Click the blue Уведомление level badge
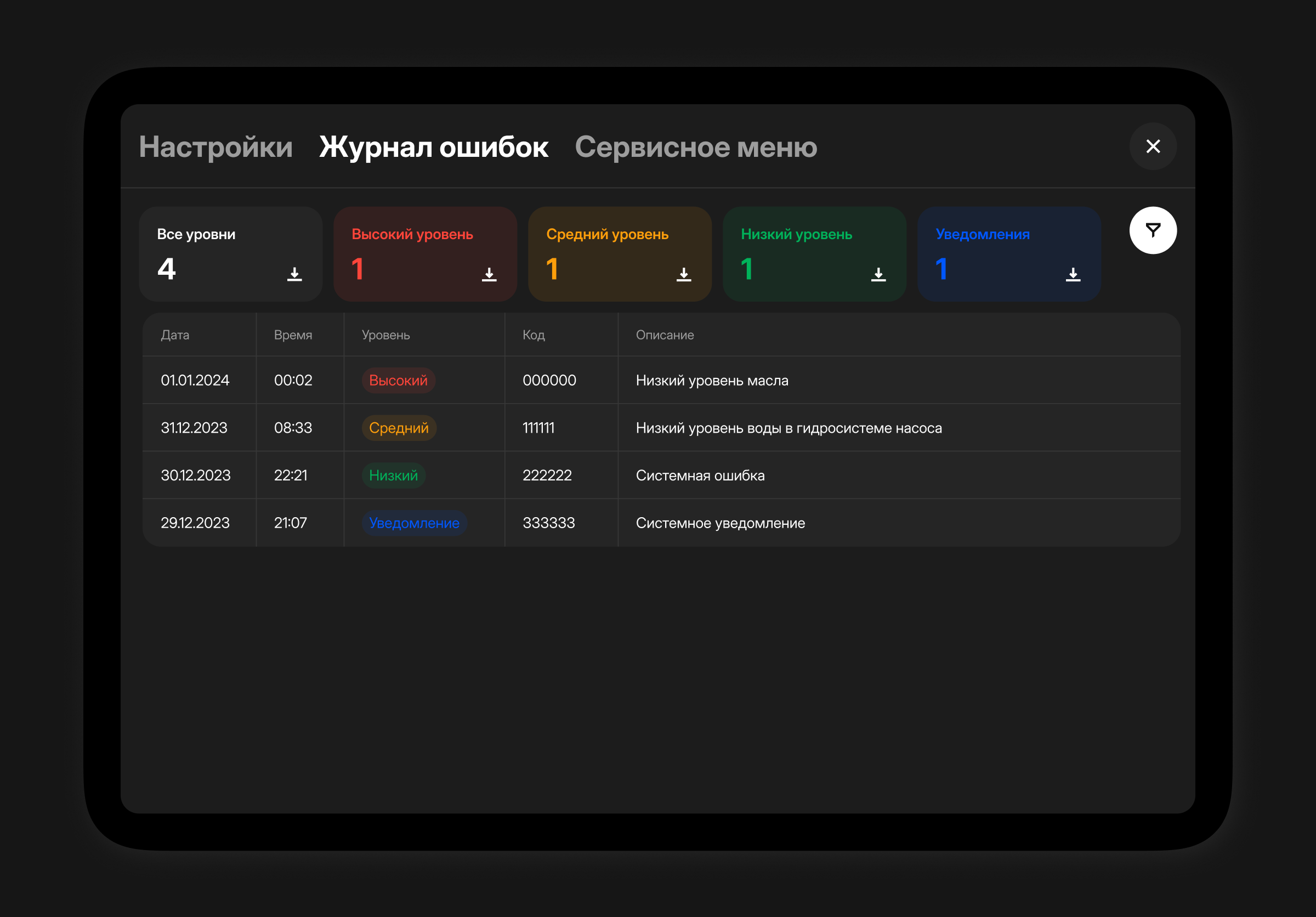 pyautogui.click(x=414, y=523)
